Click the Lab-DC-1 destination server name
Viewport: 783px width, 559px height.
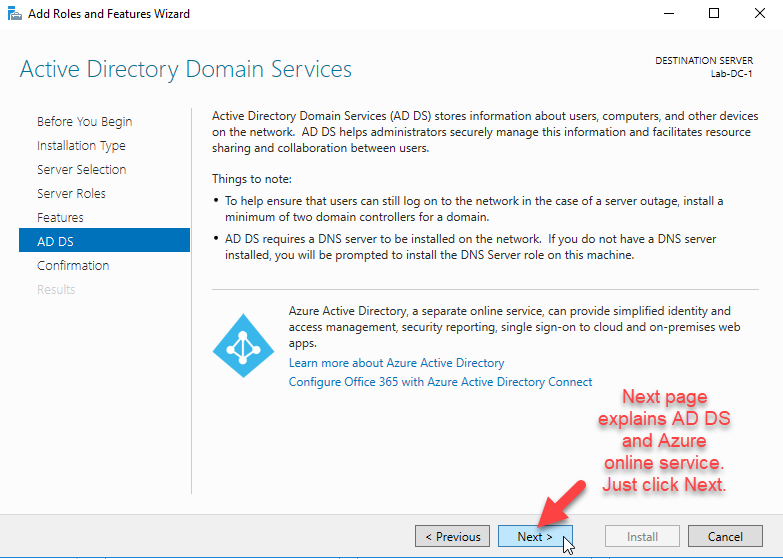coord(732,74)
